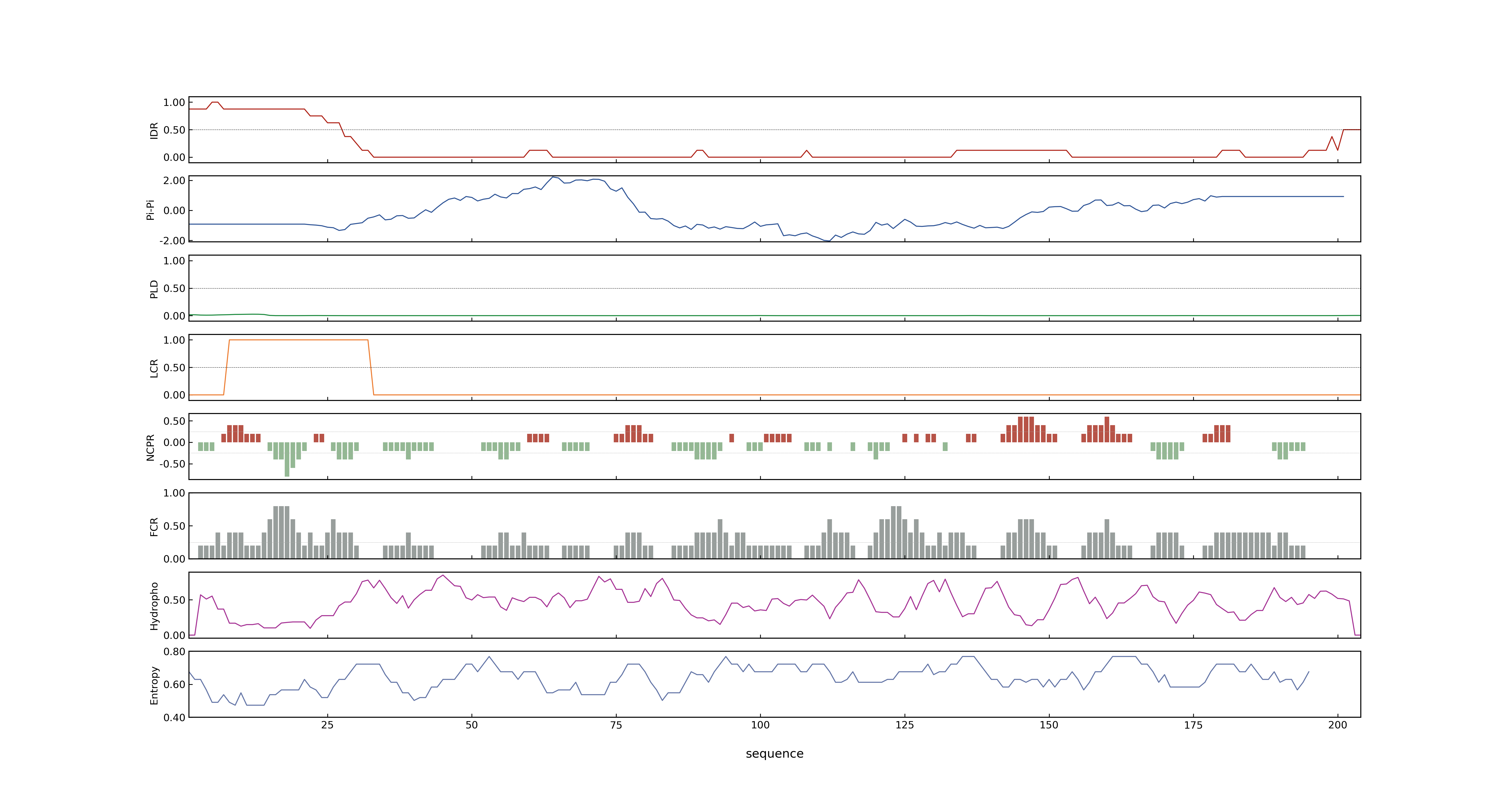
Task: Click the 0.00 tick of the IDR panel
Action: (x=174, y=157)
